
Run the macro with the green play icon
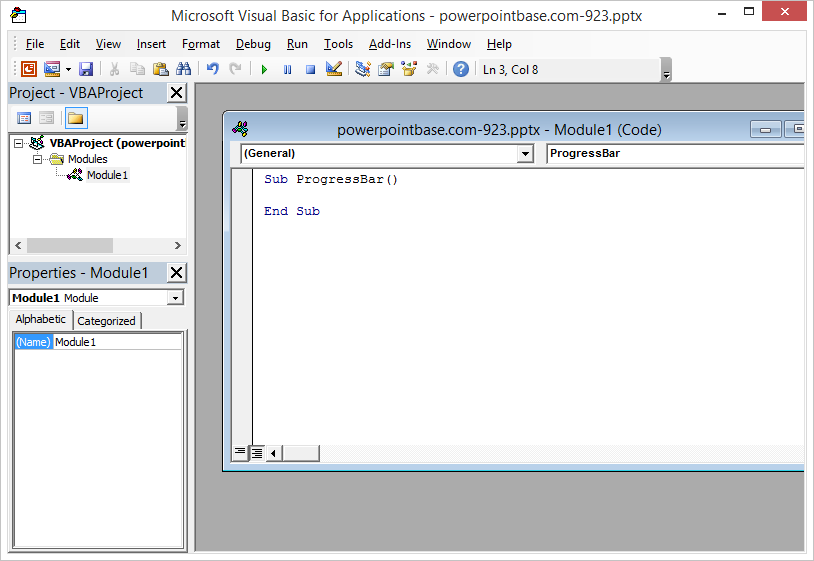point(264,69)
